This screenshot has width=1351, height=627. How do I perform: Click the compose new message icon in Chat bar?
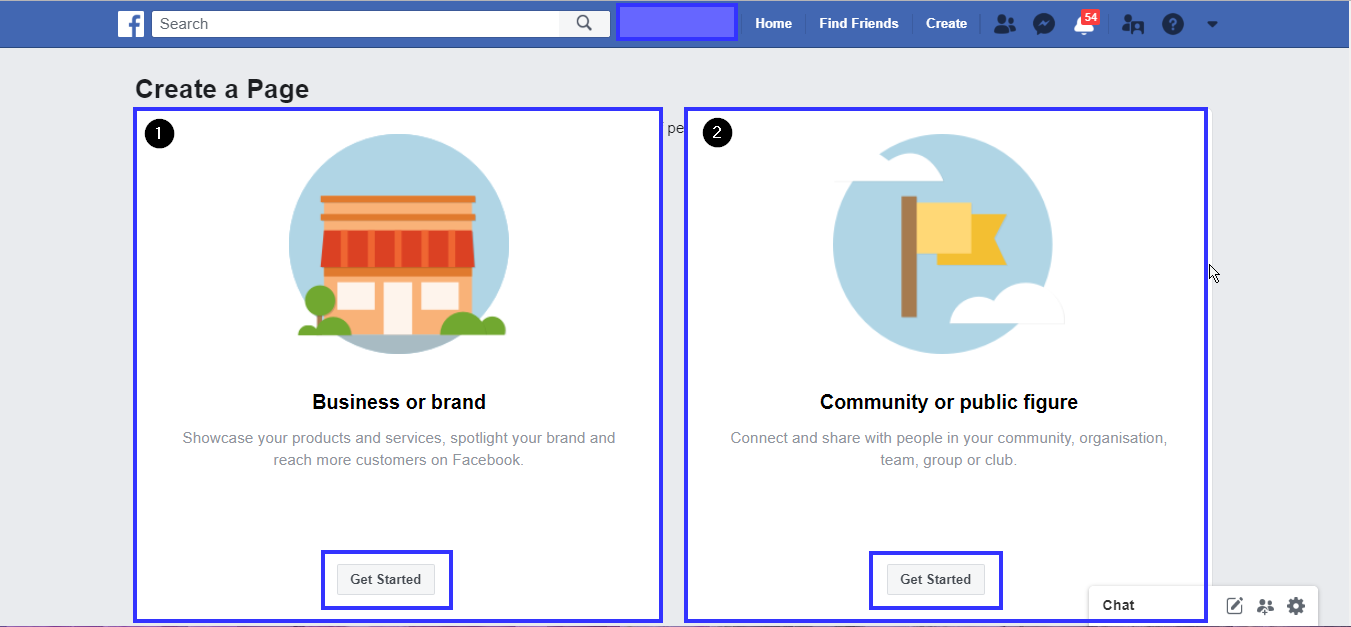(x=1235, y=605)
